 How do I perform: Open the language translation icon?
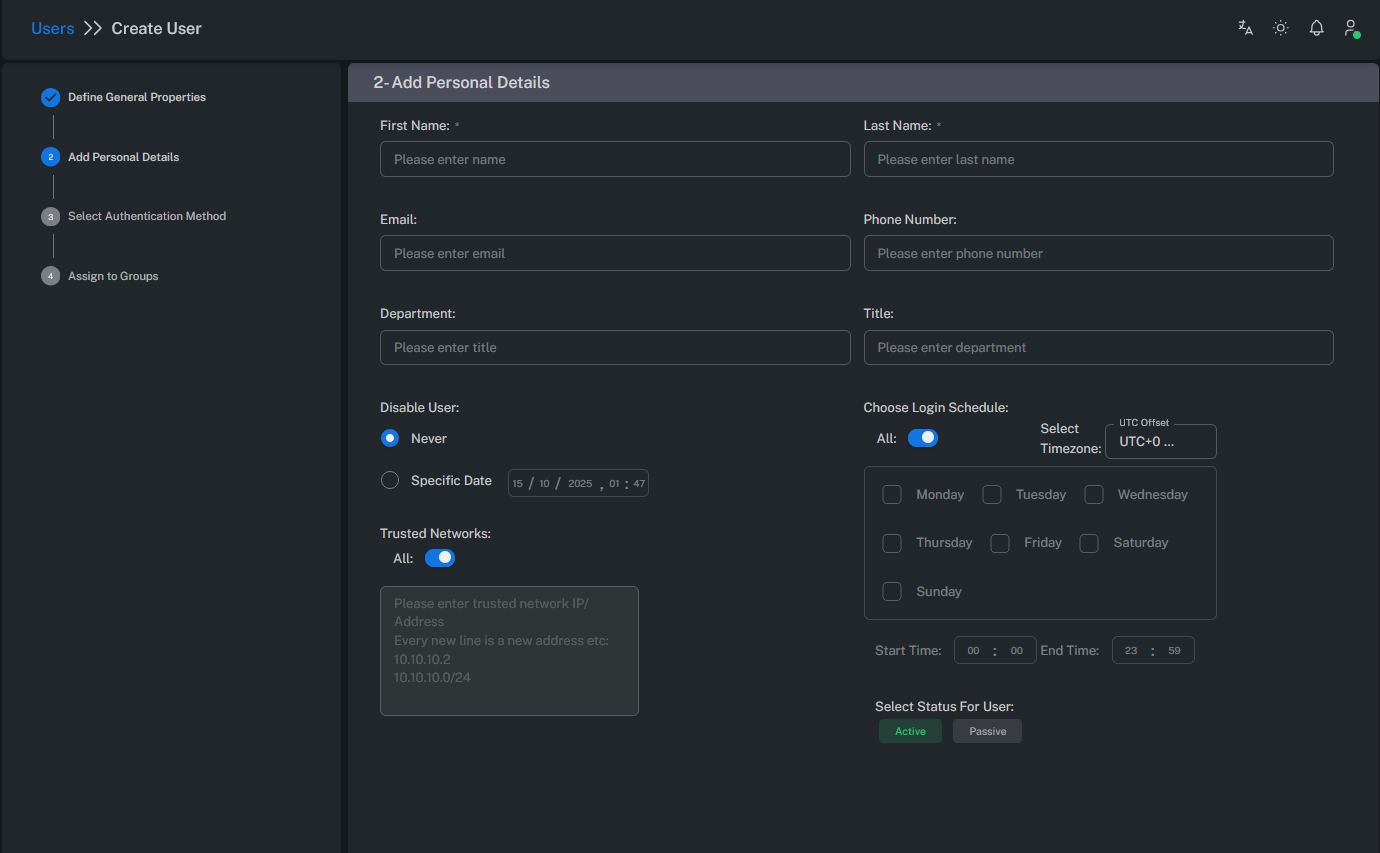(x=1244, y=28)
